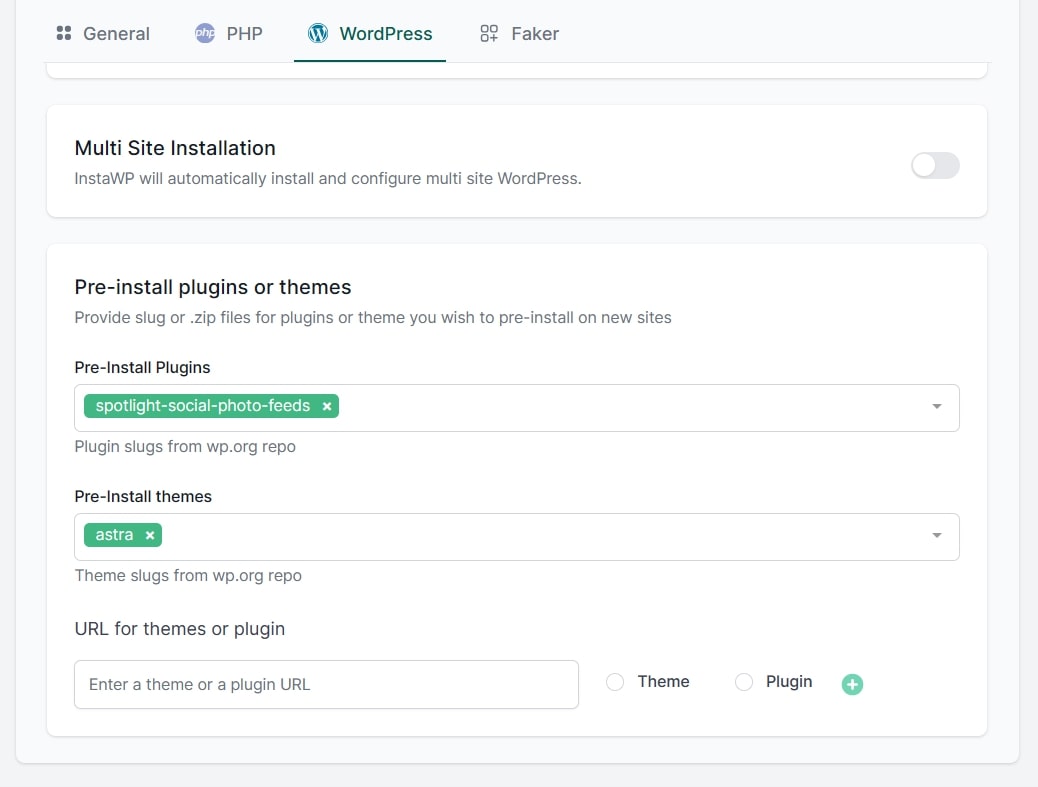Open the General tab
The width and height of the screenshot is (1038, 787).
tap(103, 34)
